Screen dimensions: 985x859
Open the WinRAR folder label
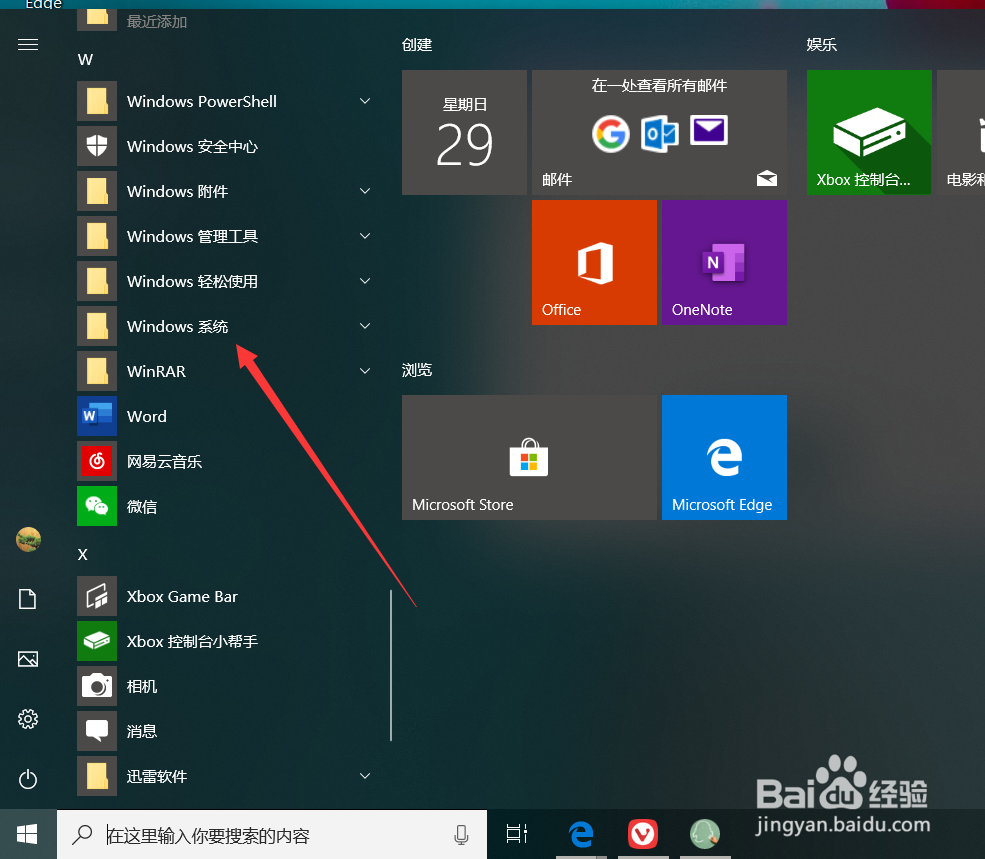156,371
